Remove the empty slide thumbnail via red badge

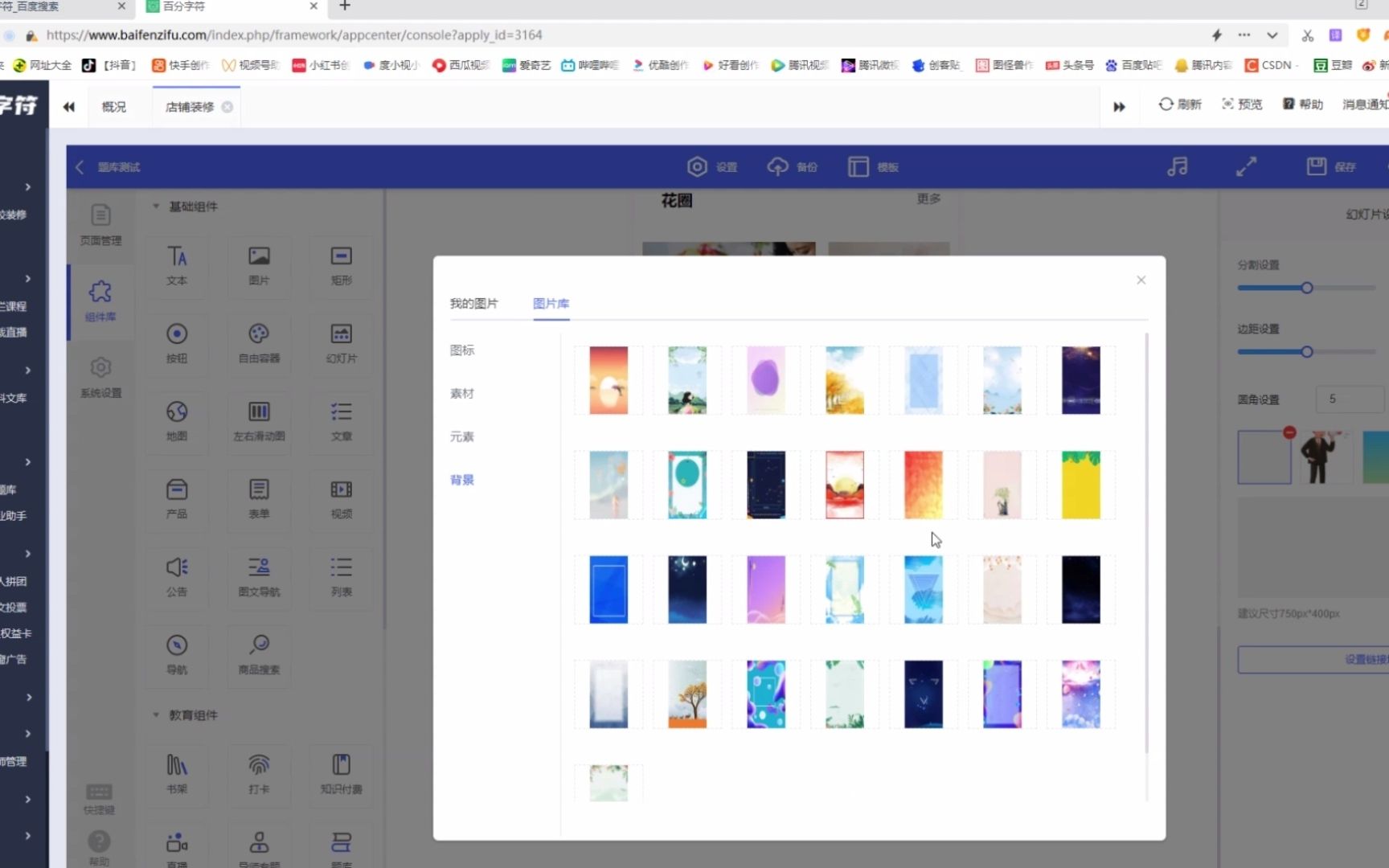click(1289, 432)
